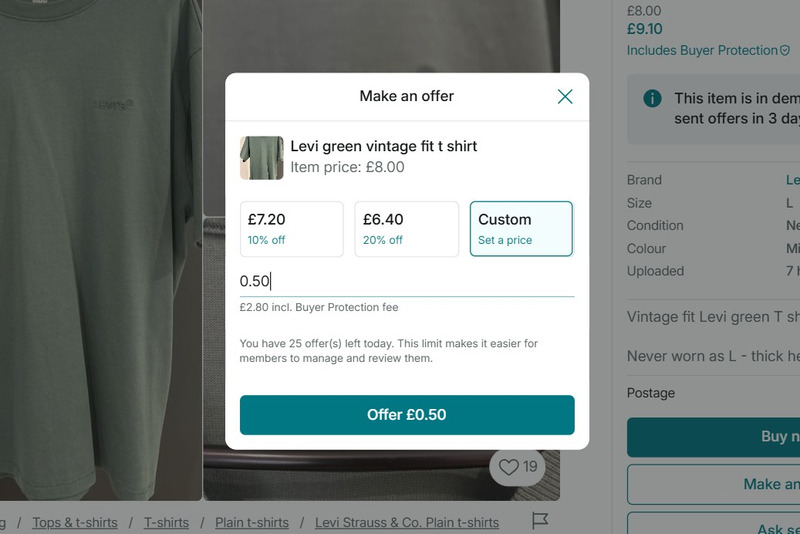Close the Make an offer dialog
Viewport: 800px width, 534px height.
[x=565, y=96]
